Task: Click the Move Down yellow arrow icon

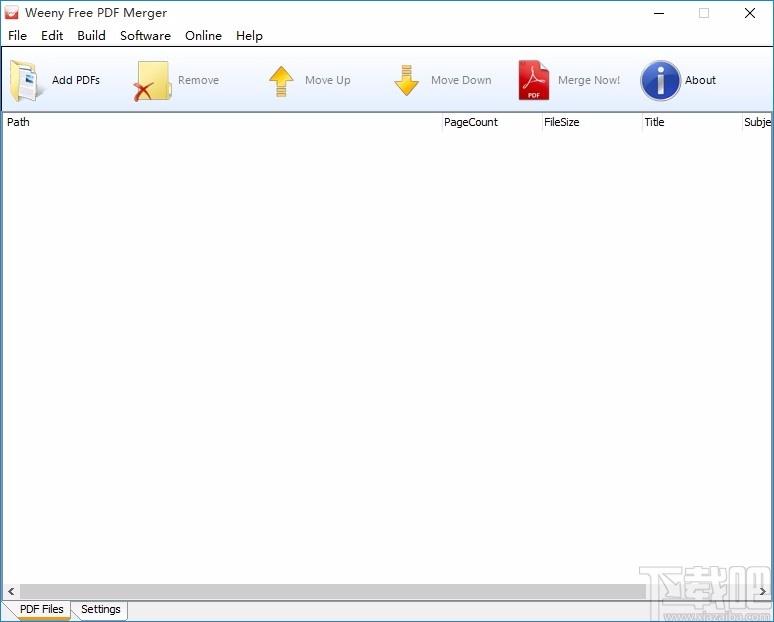Action: (407, 80)
